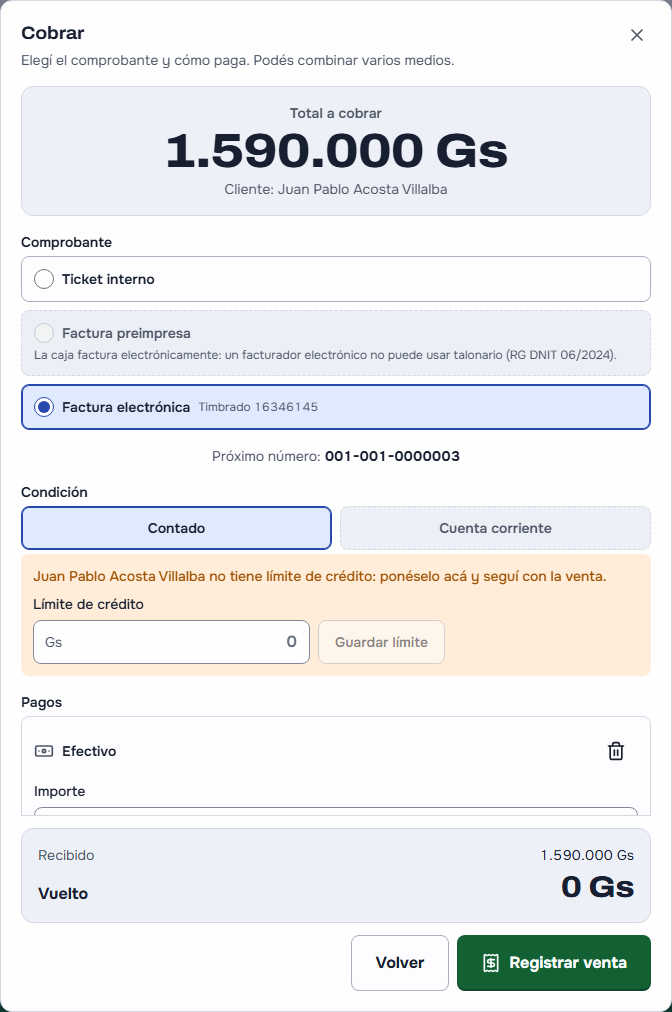
Task: Select the Ticket interno radio button
Action: [44, 279]
